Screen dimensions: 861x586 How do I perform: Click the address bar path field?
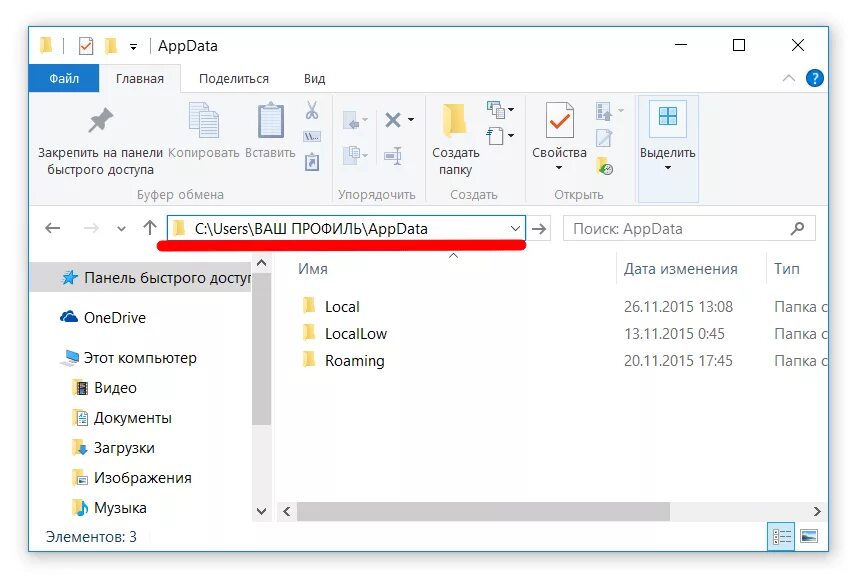pyautogui.click(x=346, y=228)
